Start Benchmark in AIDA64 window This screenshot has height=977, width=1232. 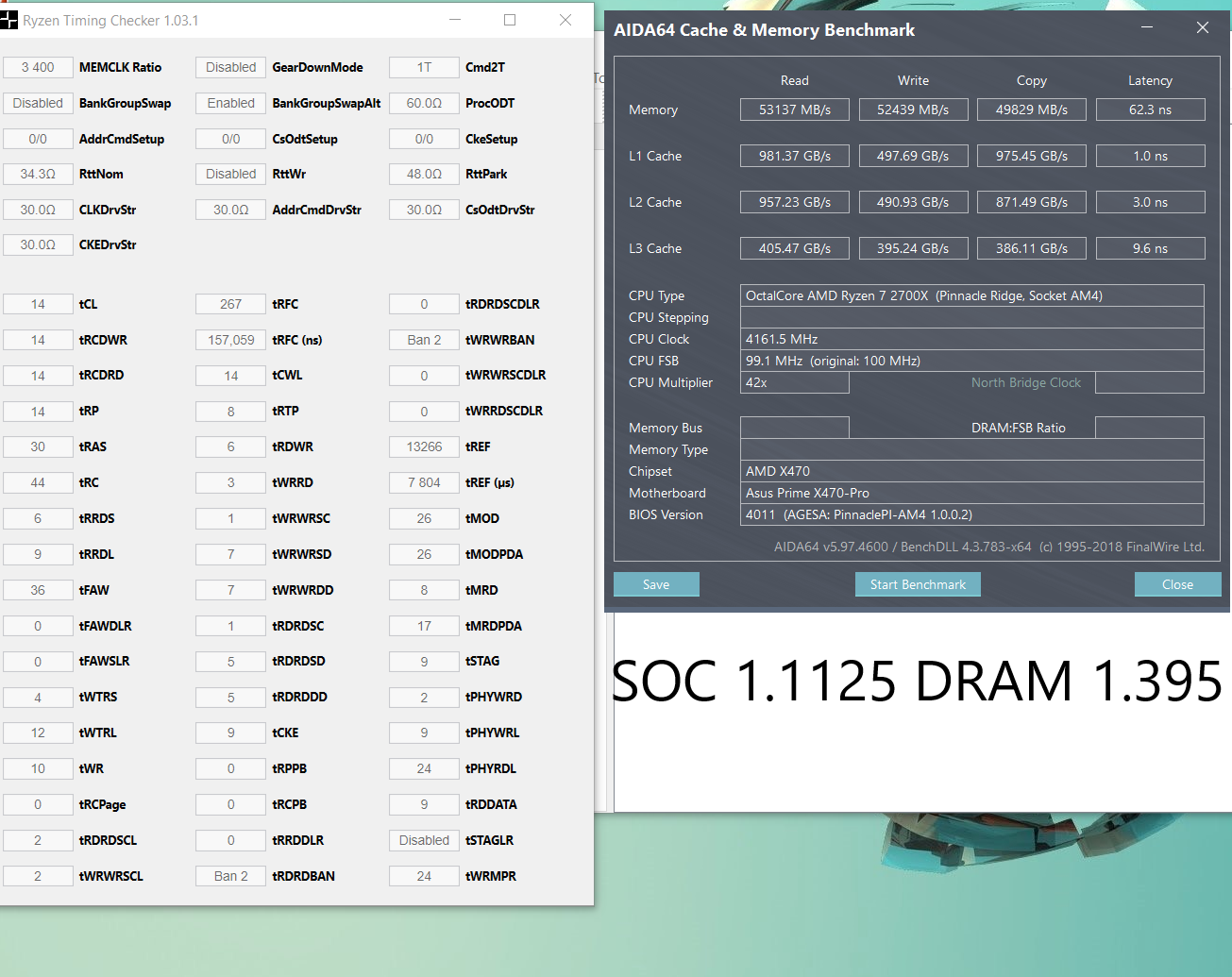click(x=918, y=584)
